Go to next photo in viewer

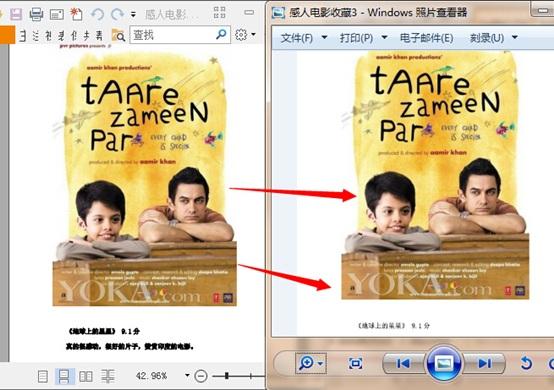[484, 363]
